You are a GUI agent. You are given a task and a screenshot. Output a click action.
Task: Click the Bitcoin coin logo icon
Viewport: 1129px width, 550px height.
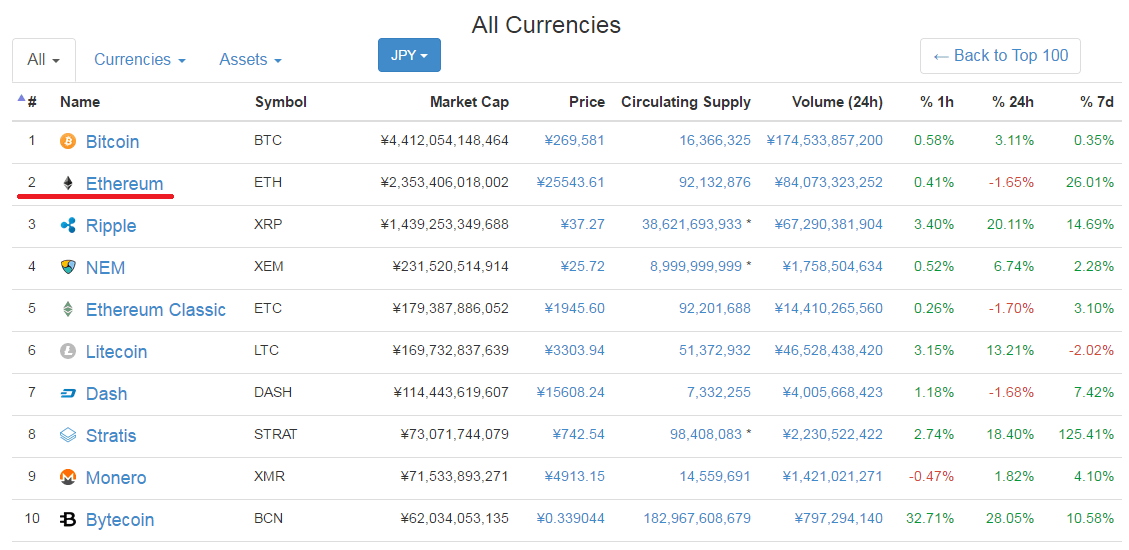tap(68, 141)
